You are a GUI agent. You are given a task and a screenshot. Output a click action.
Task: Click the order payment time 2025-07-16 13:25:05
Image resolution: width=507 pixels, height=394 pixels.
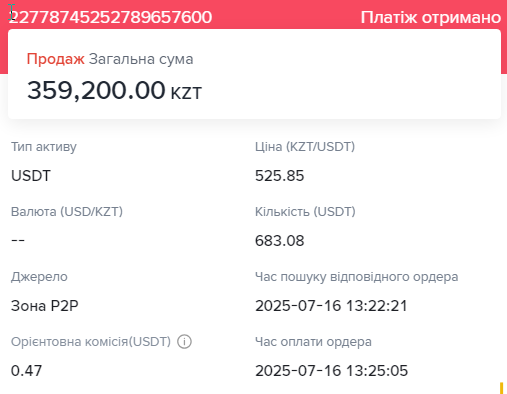331,371
